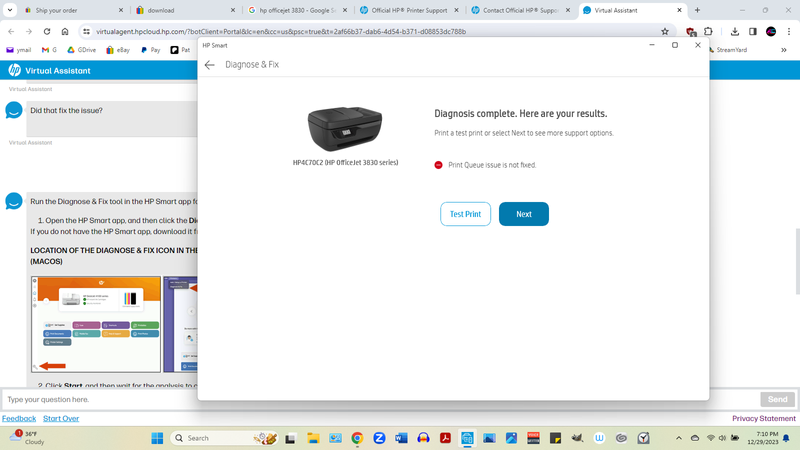Show hidden system tray icons chevron
This screenshot has width=800, height=450.
tap(679, 438)
